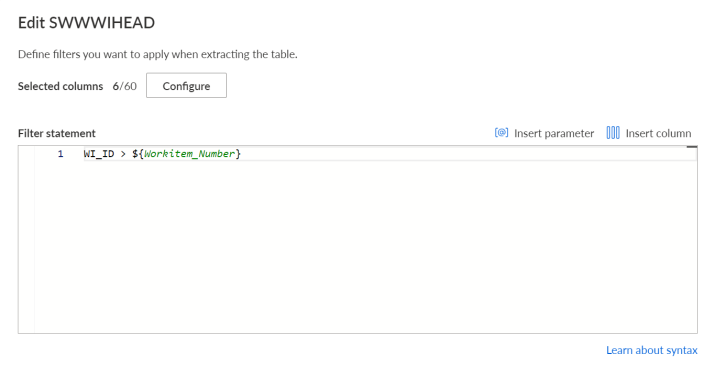The image size is (708, 365).
Task: Click the Filter statement label
Action: click(57, 133)
